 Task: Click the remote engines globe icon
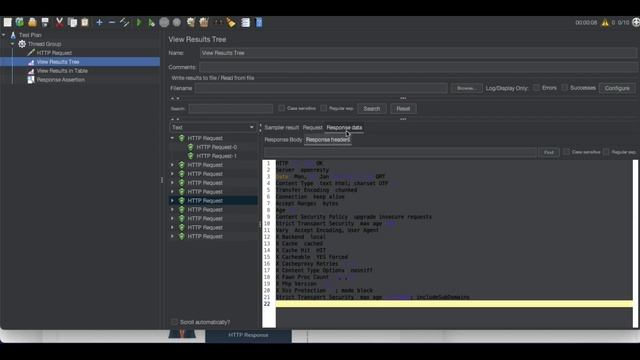[x=636, y=22]
